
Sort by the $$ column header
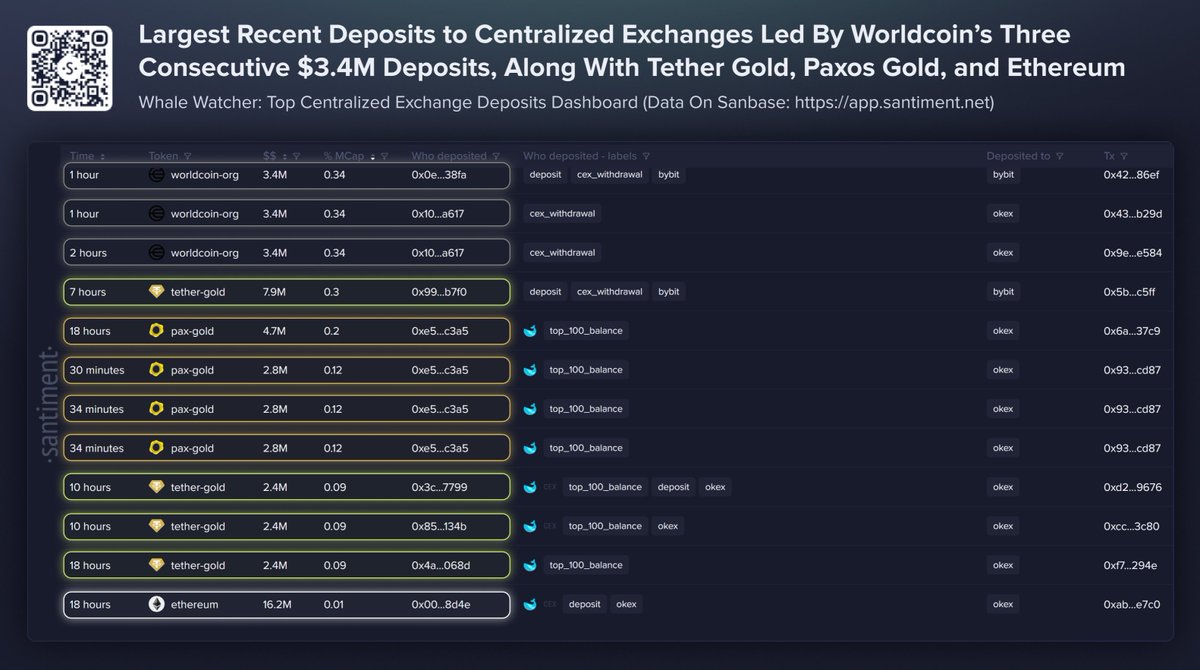point(270,157)
